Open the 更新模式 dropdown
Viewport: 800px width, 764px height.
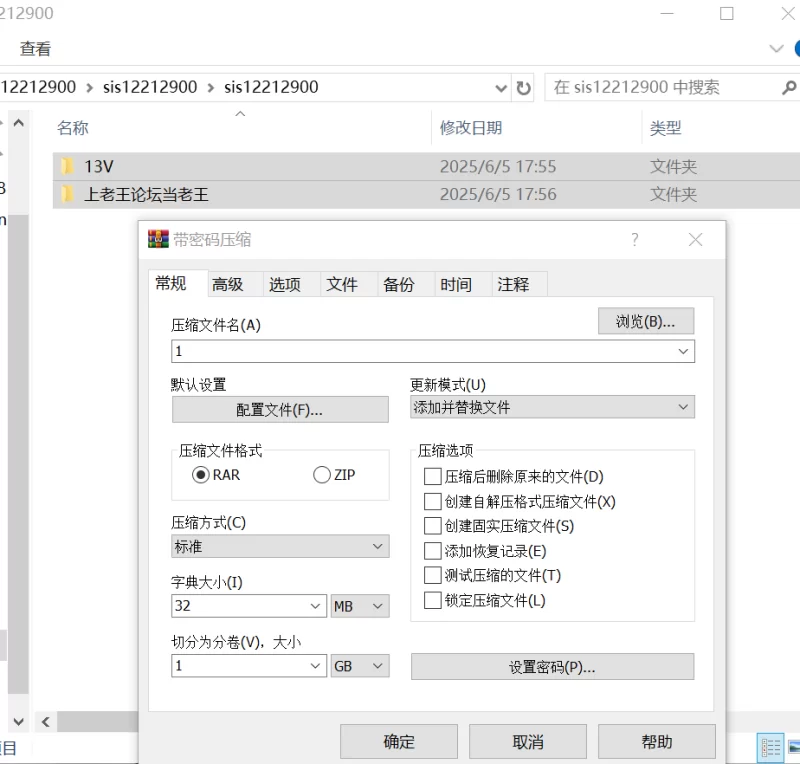pos(552,407)
